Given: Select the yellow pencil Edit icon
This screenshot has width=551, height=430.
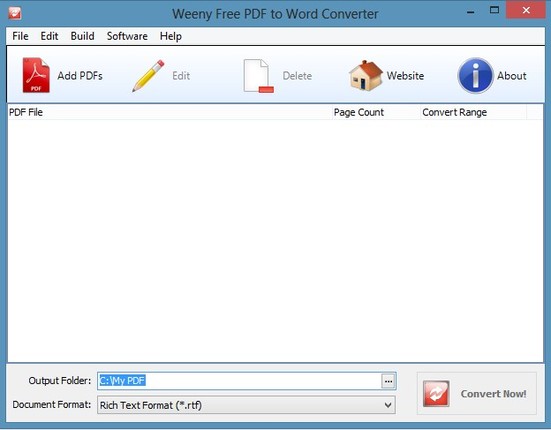Looking at the screenshot, I should pos(148,76).
